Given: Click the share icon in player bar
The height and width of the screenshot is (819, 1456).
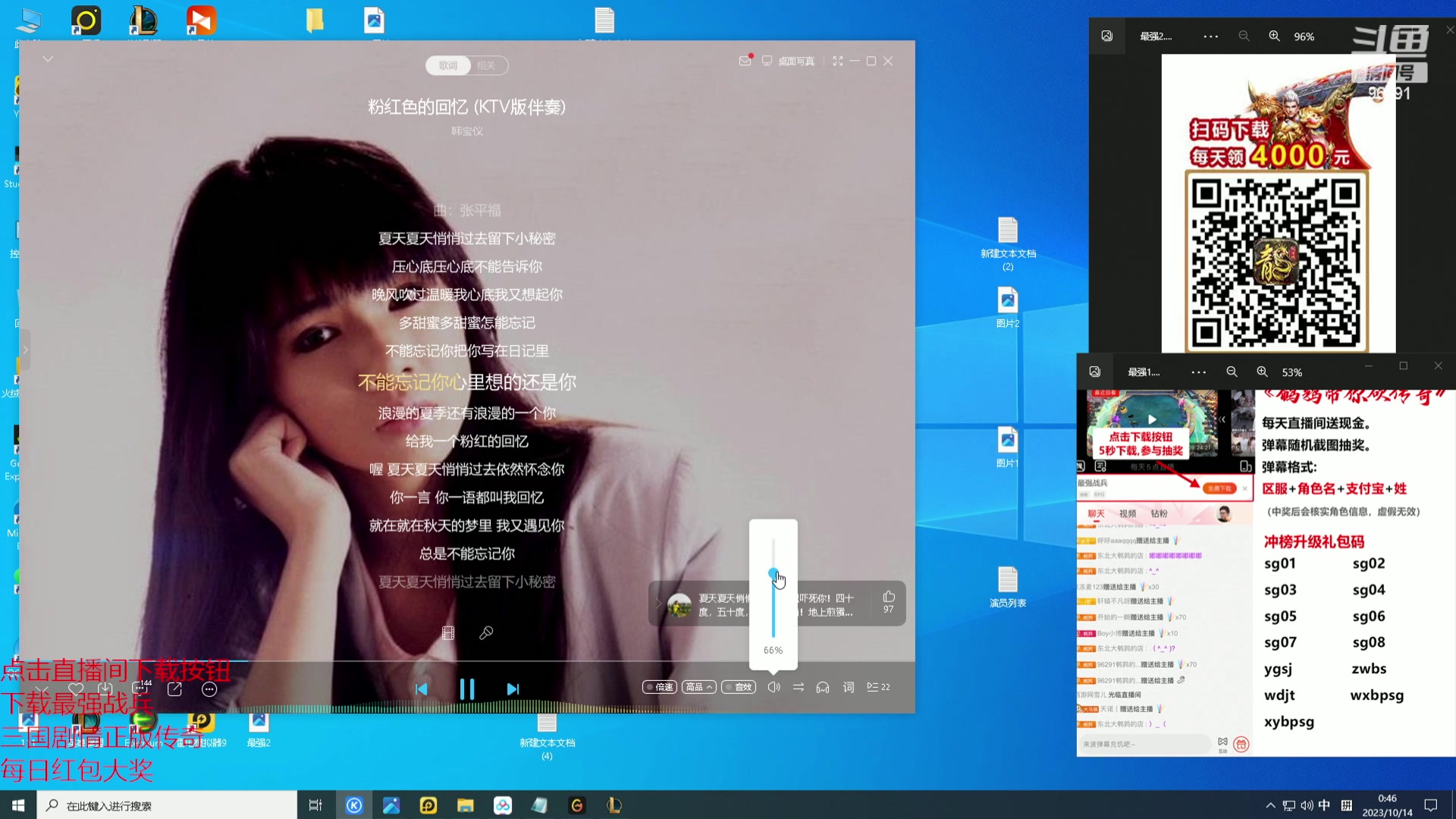Looking at the screenshot, I should (x=174, y=689).
